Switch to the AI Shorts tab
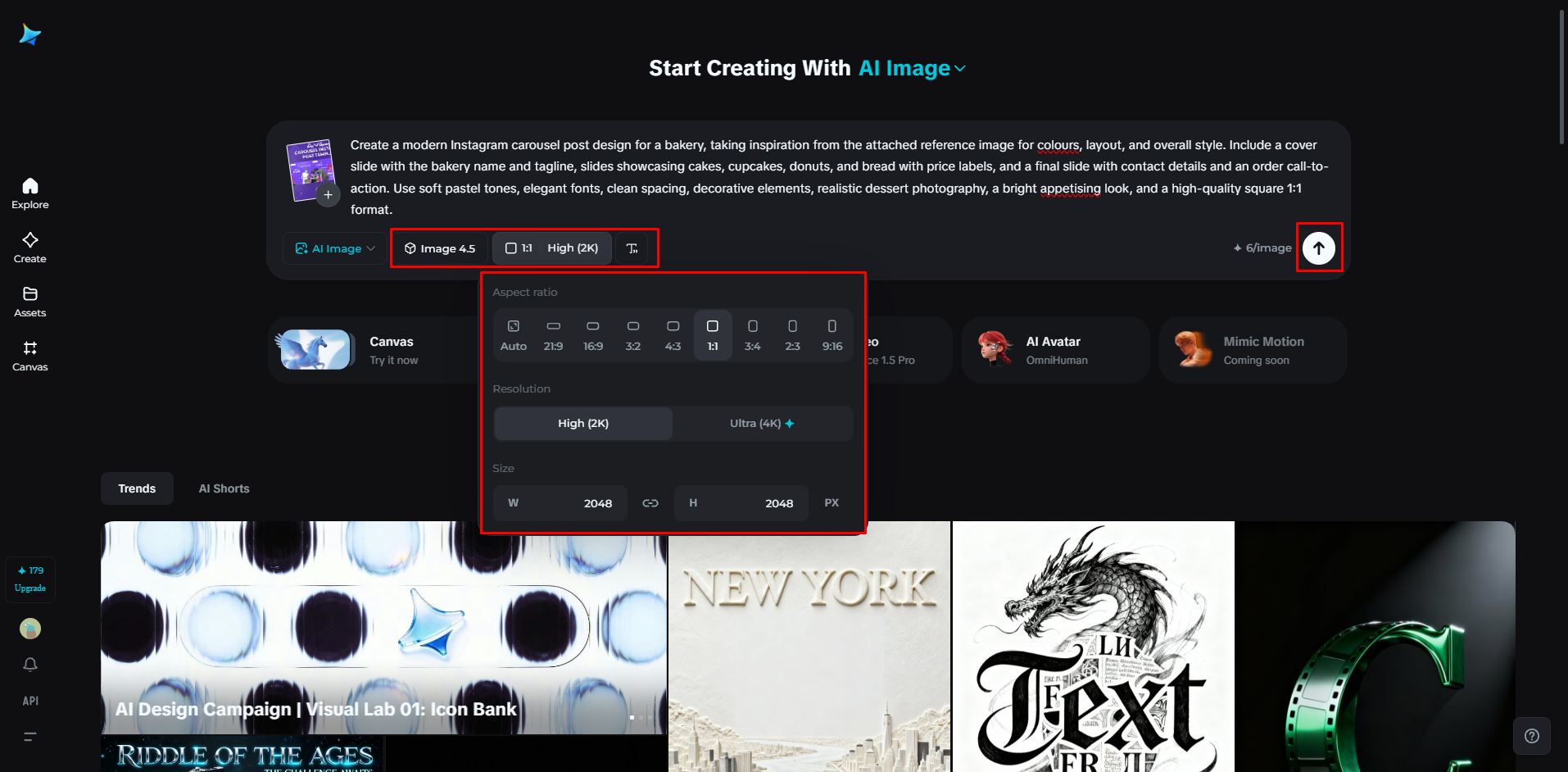 point(224,488)
